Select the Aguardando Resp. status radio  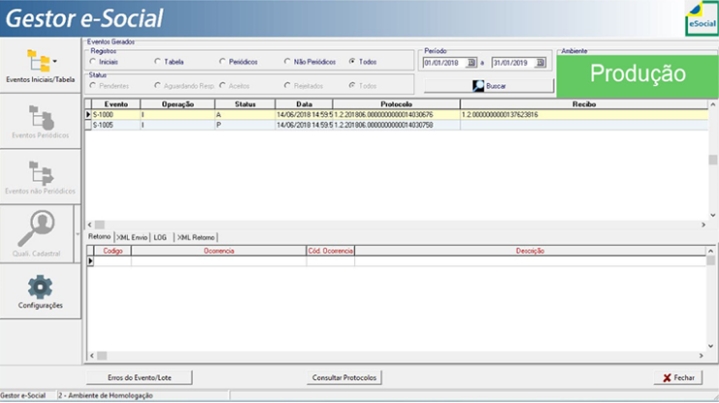(158, 85)
